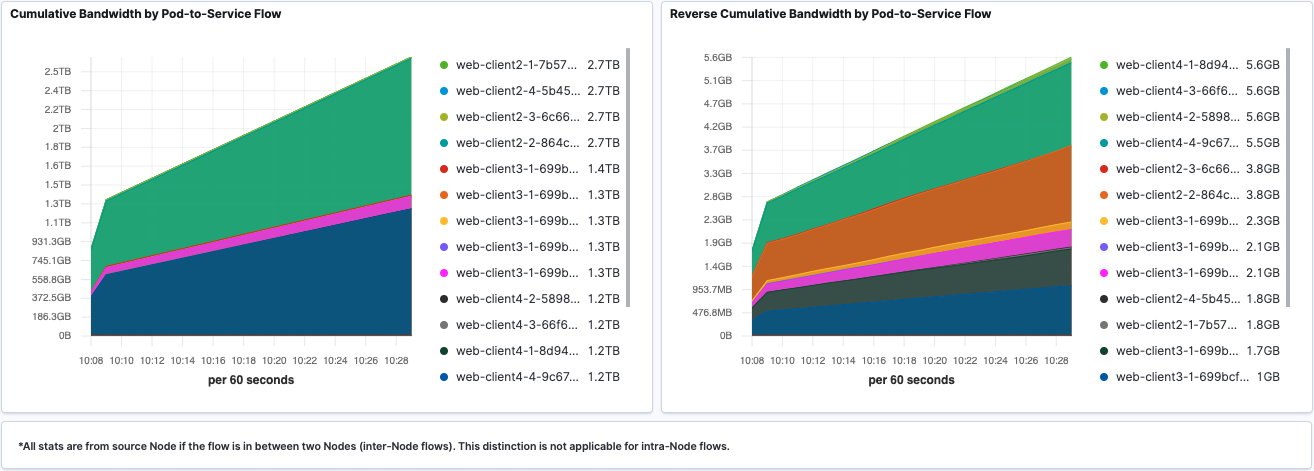
Task: Click red dot for web-client2-3-6c66 3.8GB entry
Action: (1103, 169)
